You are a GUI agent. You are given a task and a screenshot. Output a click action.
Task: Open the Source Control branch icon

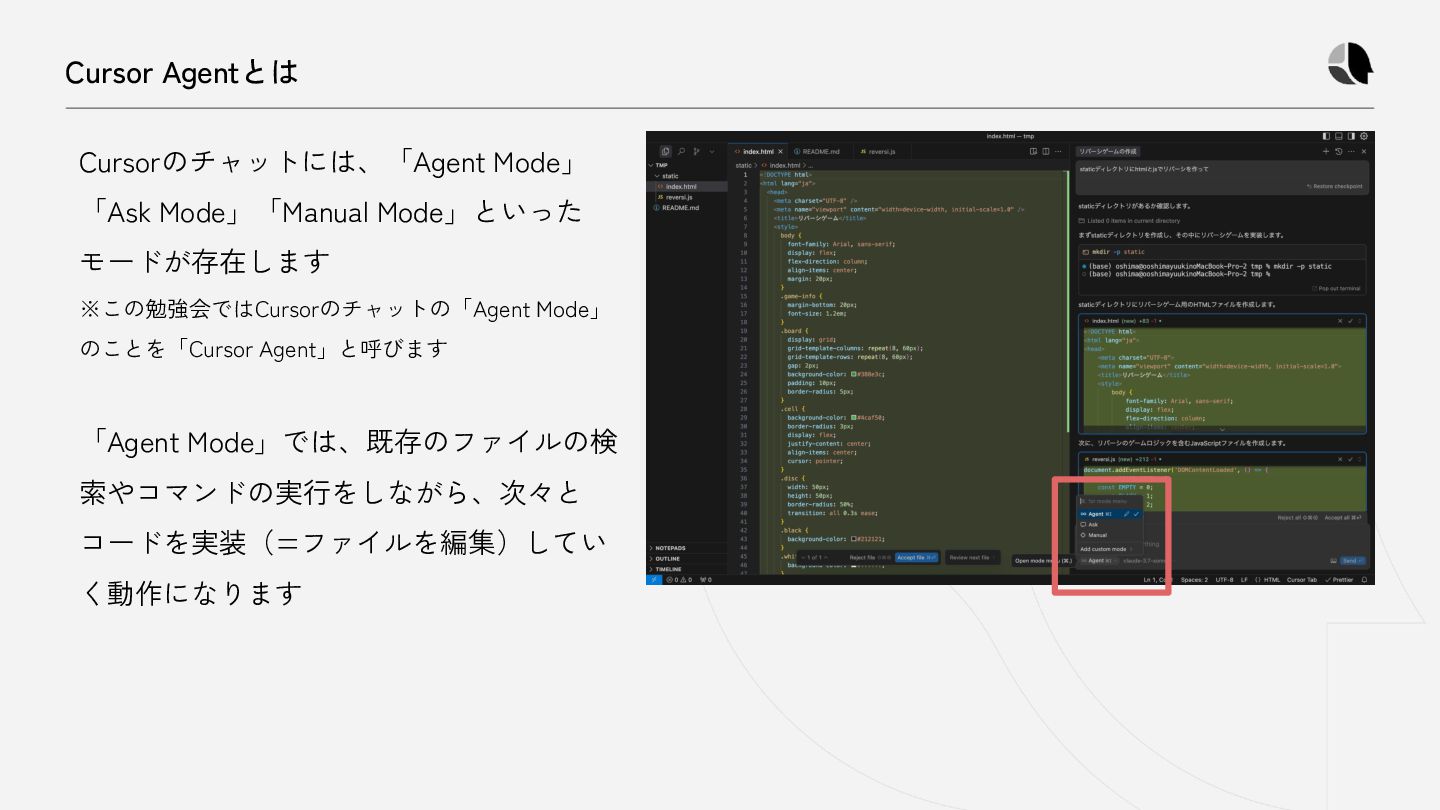pyautogui.click(x=696, y=151)
